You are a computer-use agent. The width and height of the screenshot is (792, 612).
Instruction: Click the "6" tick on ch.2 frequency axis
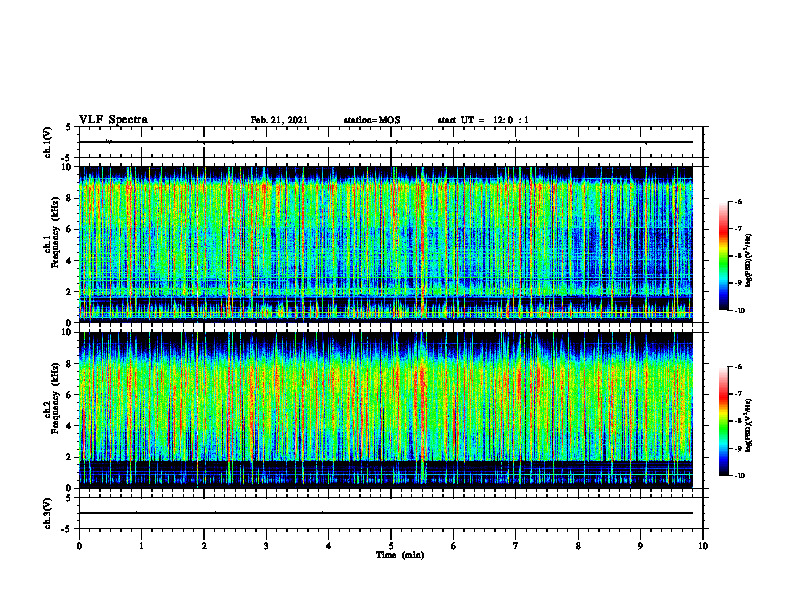point(70,395)
